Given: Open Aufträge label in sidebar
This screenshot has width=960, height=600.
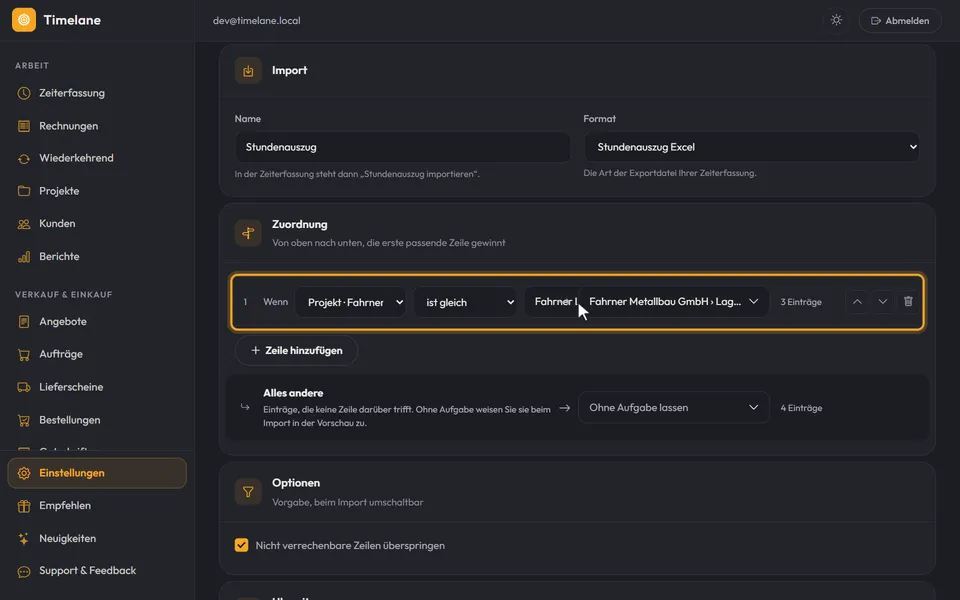Looking at the screenshot, I should 61,354.
